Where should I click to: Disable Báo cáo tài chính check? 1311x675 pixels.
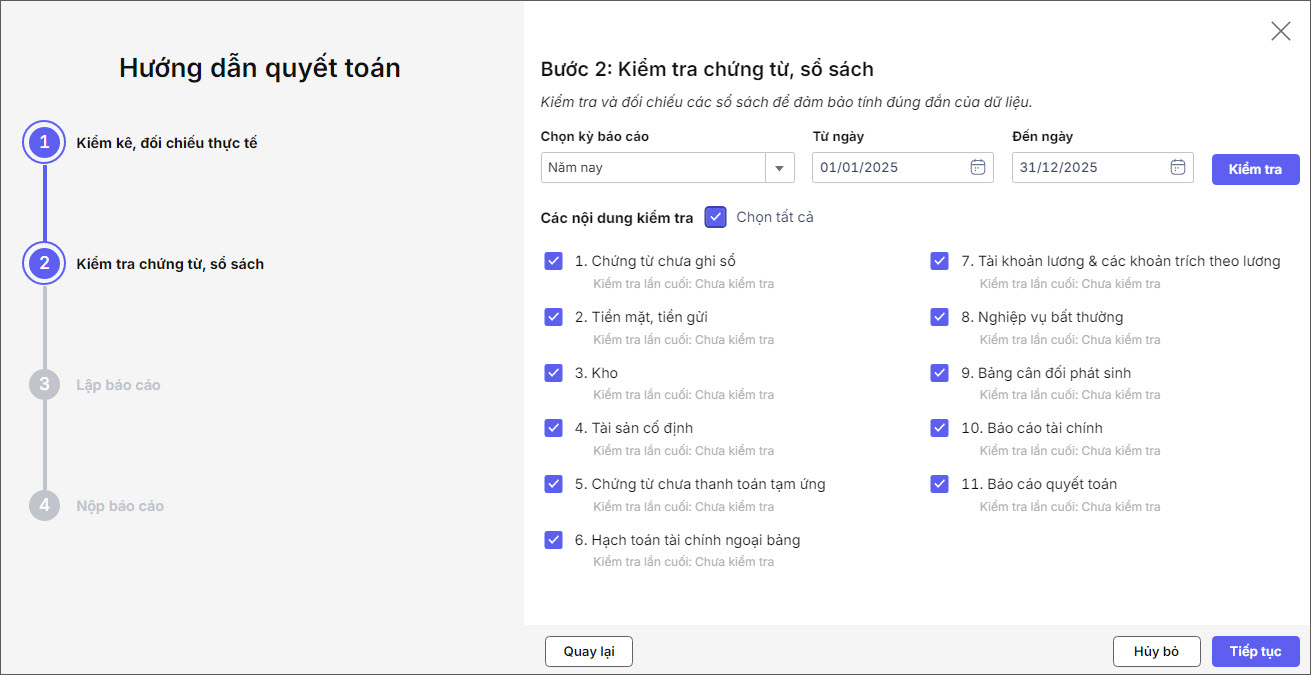(x=940, y=428)
